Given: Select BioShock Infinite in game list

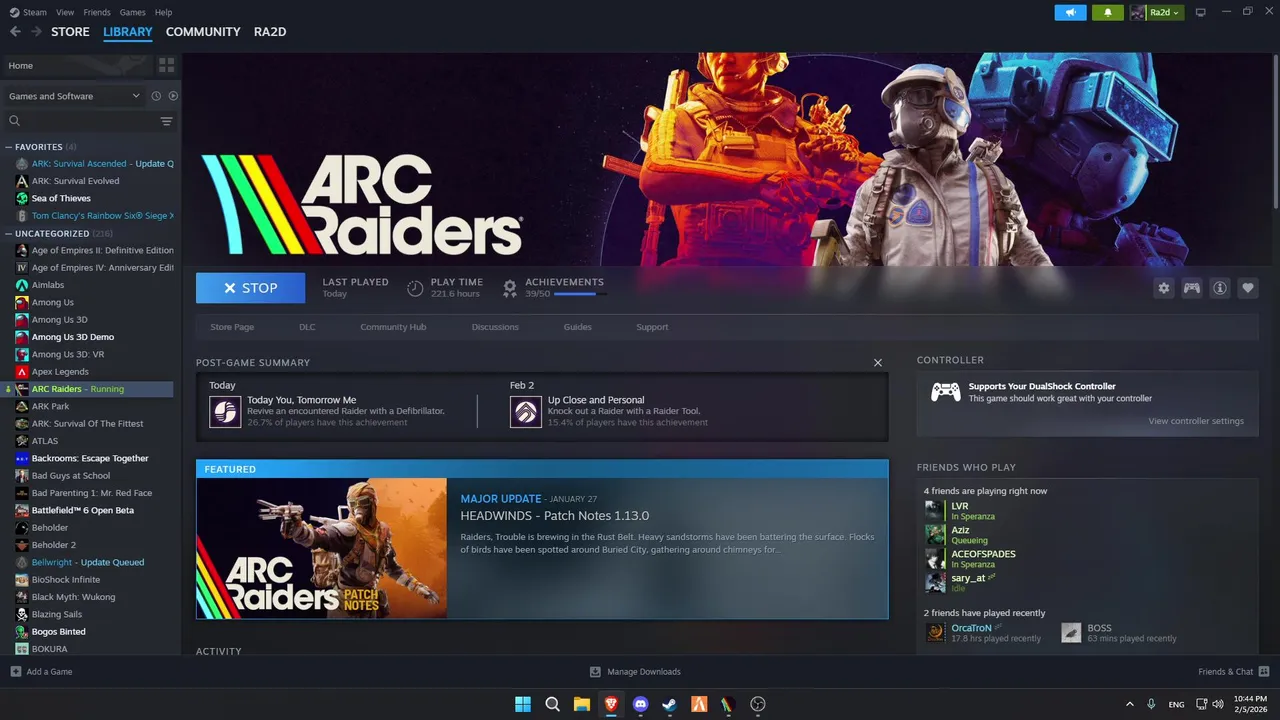Looking at the screenshot, I should tap(66, 579).
